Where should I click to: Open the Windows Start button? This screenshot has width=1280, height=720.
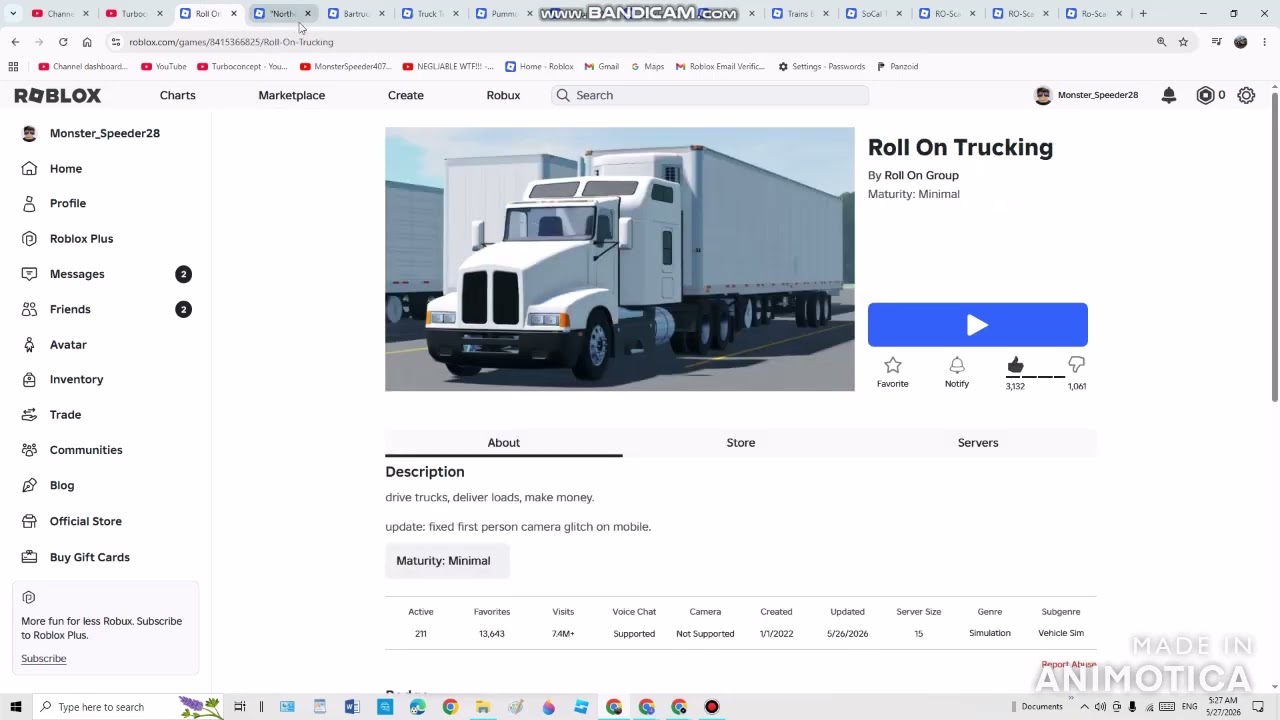tap(15, 707)
